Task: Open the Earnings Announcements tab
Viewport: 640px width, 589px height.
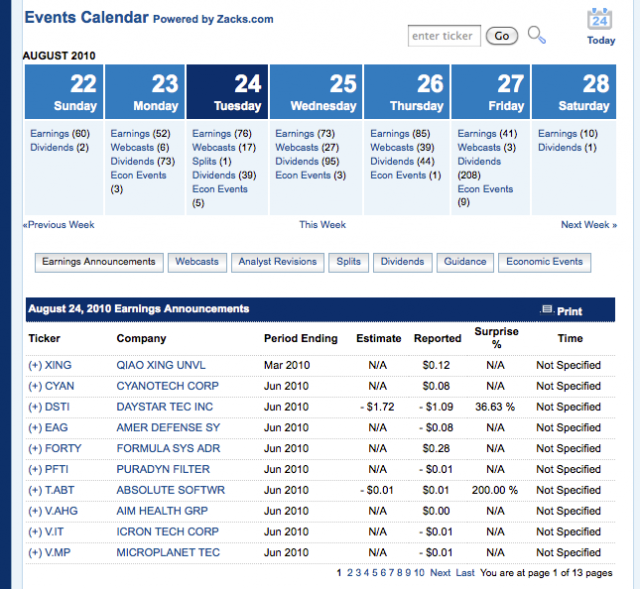Action: click(x=99, y=262)
